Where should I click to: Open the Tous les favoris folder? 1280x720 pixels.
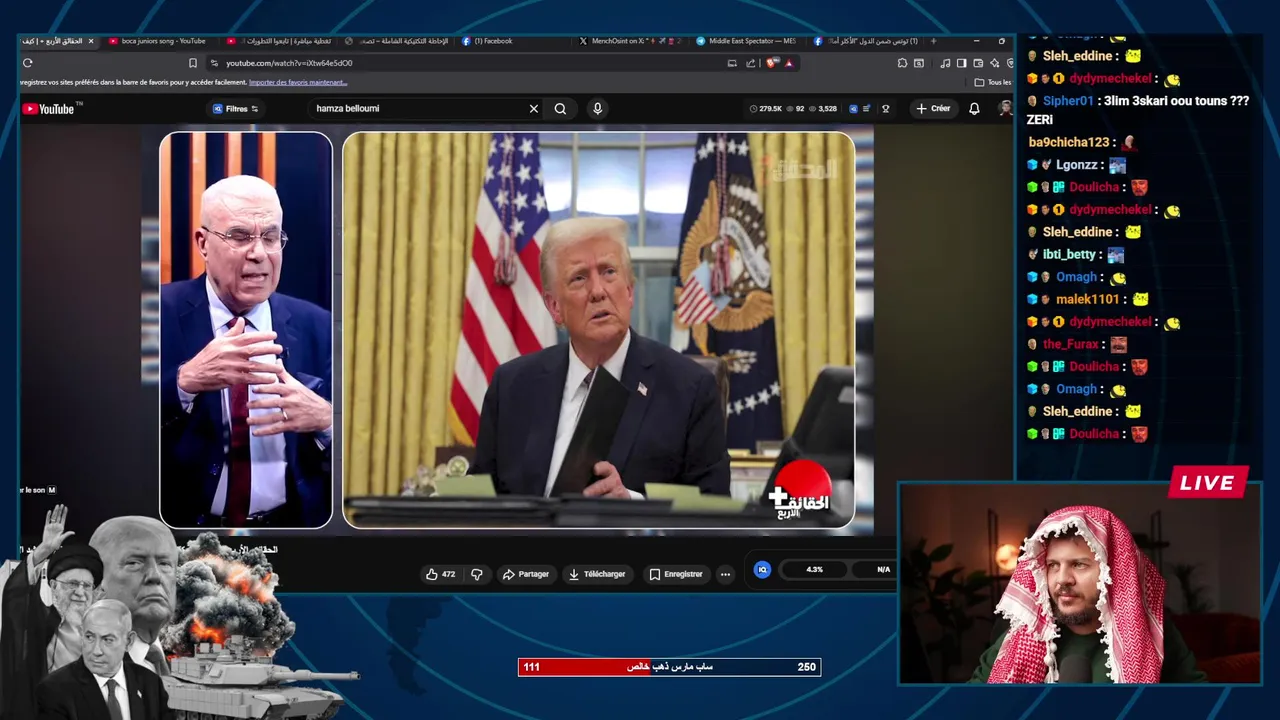click(993, 82)
